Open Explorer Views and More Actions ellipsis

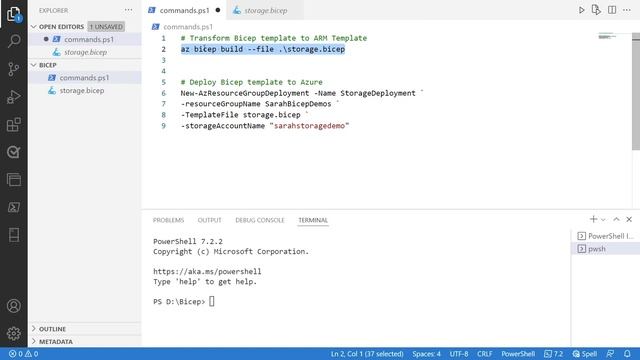coord(129,10)
